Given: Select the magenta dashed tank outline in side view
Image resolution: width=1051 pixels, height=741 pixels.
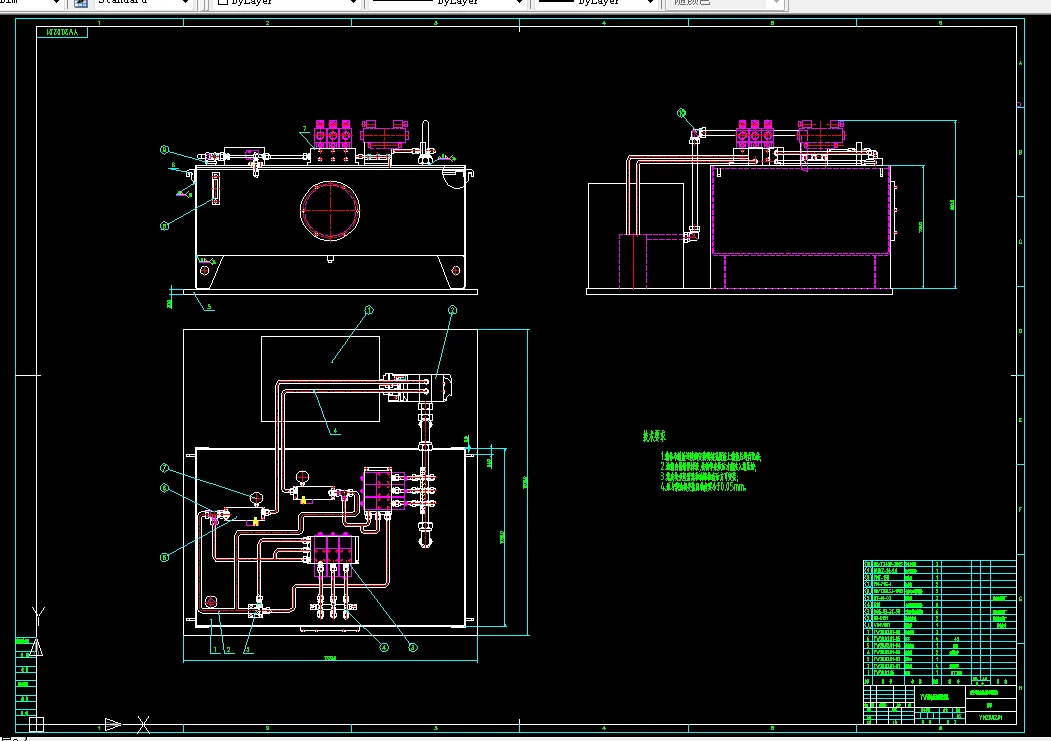Looking at the screenshot, I should point(801,211).
